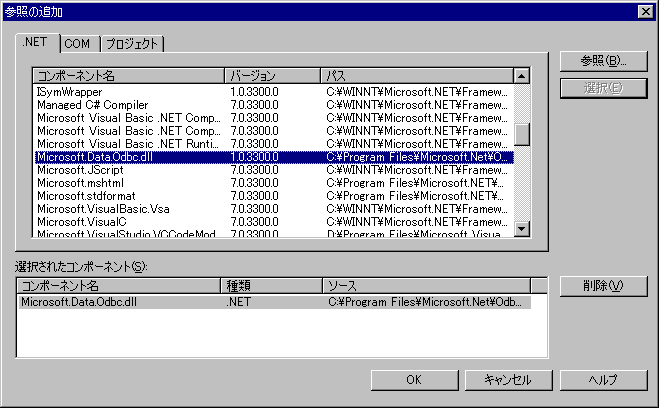Select the .NET tab
The height and width of the screenshot is (408, 659).
[x=39, y=42]
